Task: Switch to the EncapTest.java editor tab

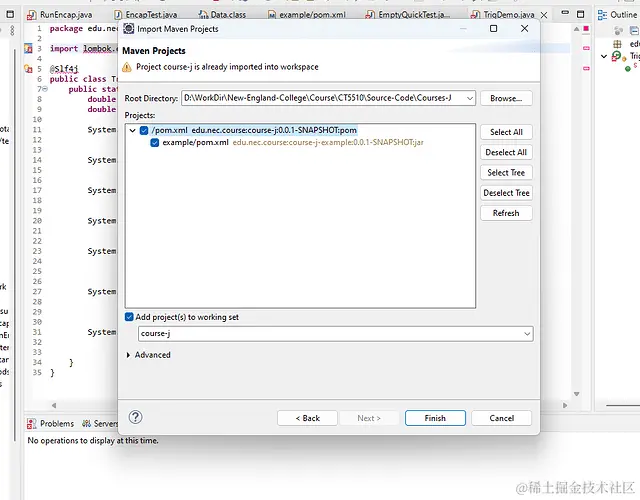Action: 146,15
